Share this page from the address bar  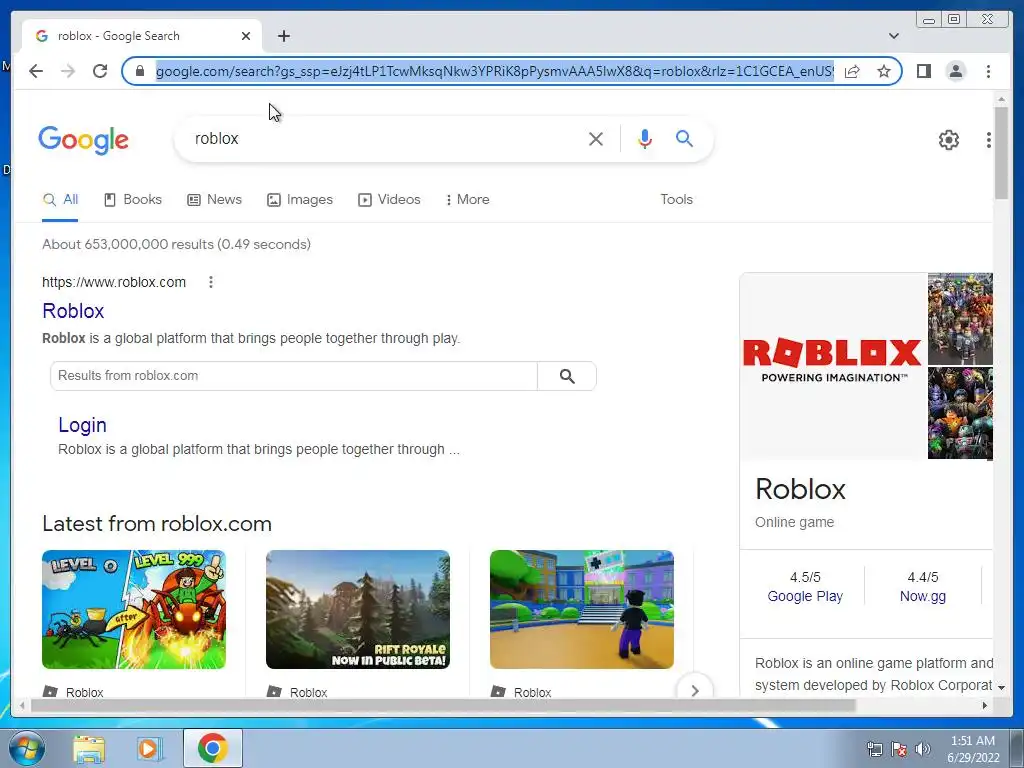coord(852,71)
